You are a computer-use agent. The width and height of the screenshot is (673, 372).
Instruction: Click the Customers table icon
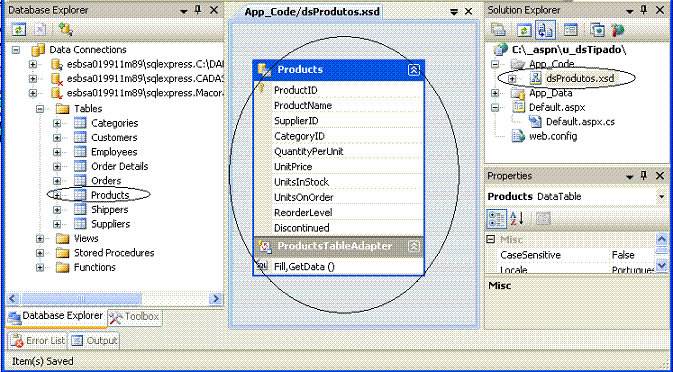(x=80, y=138)
